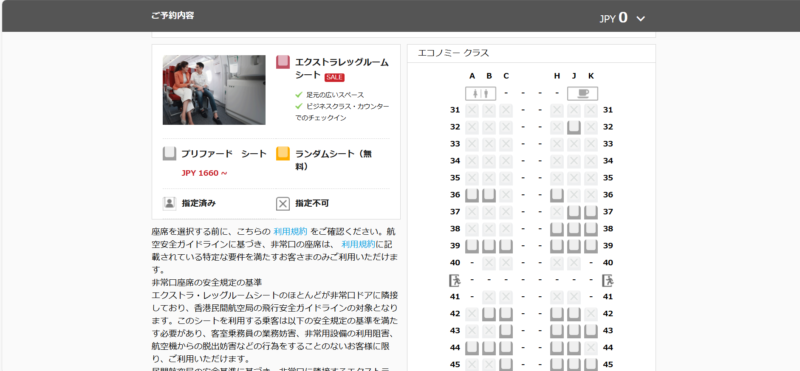Click the lavatory icon above row 31

point(480,93)
